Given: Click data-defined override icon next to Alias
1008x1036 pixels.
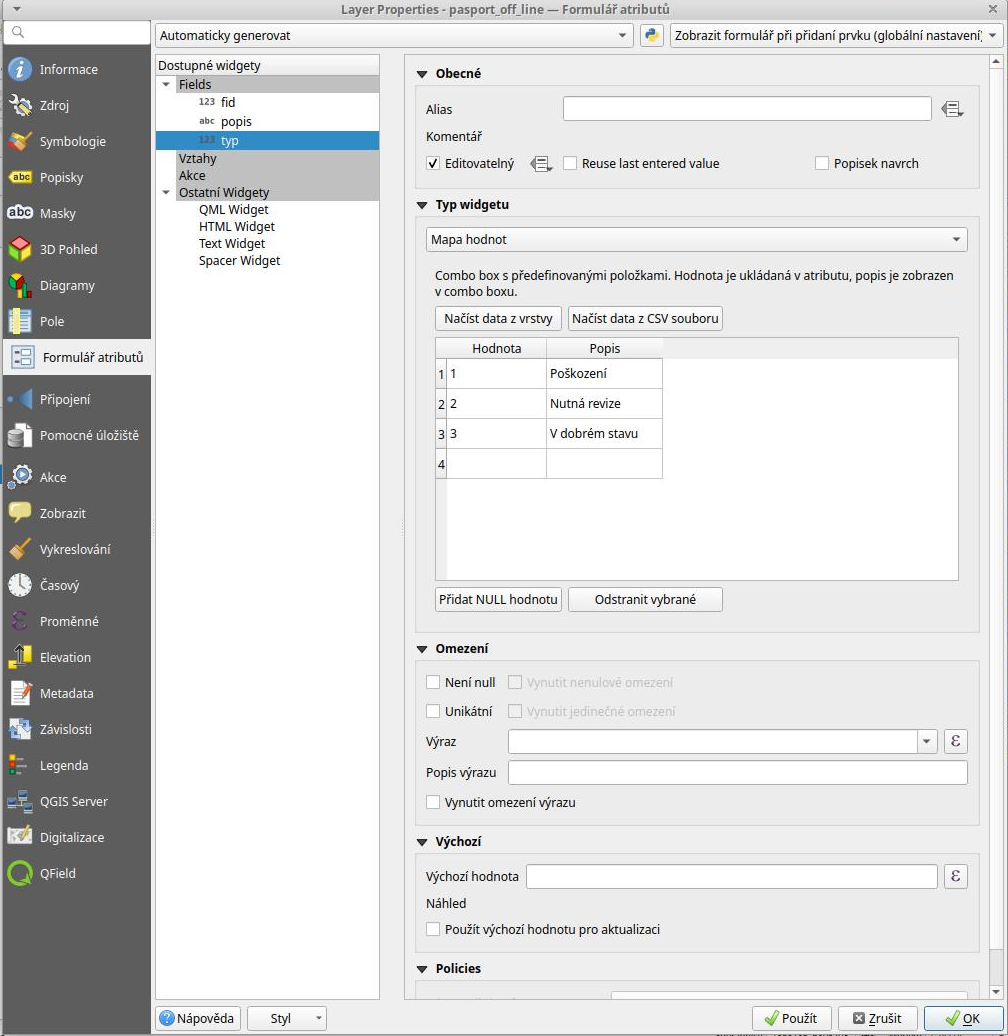Looking at the screenshot, I should 952,109.
